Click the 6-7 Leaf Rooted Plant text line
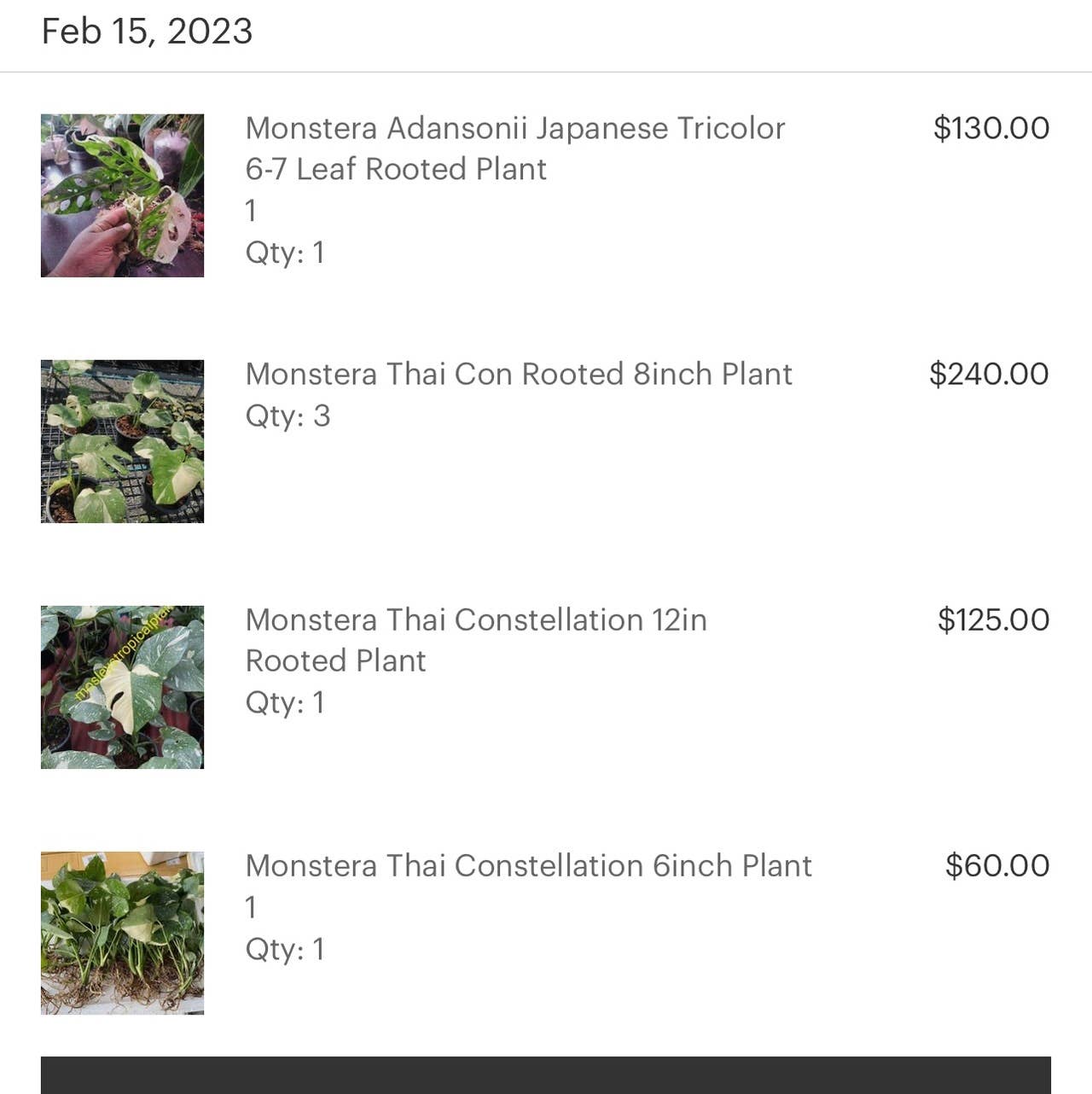 (x=396, y=169)
